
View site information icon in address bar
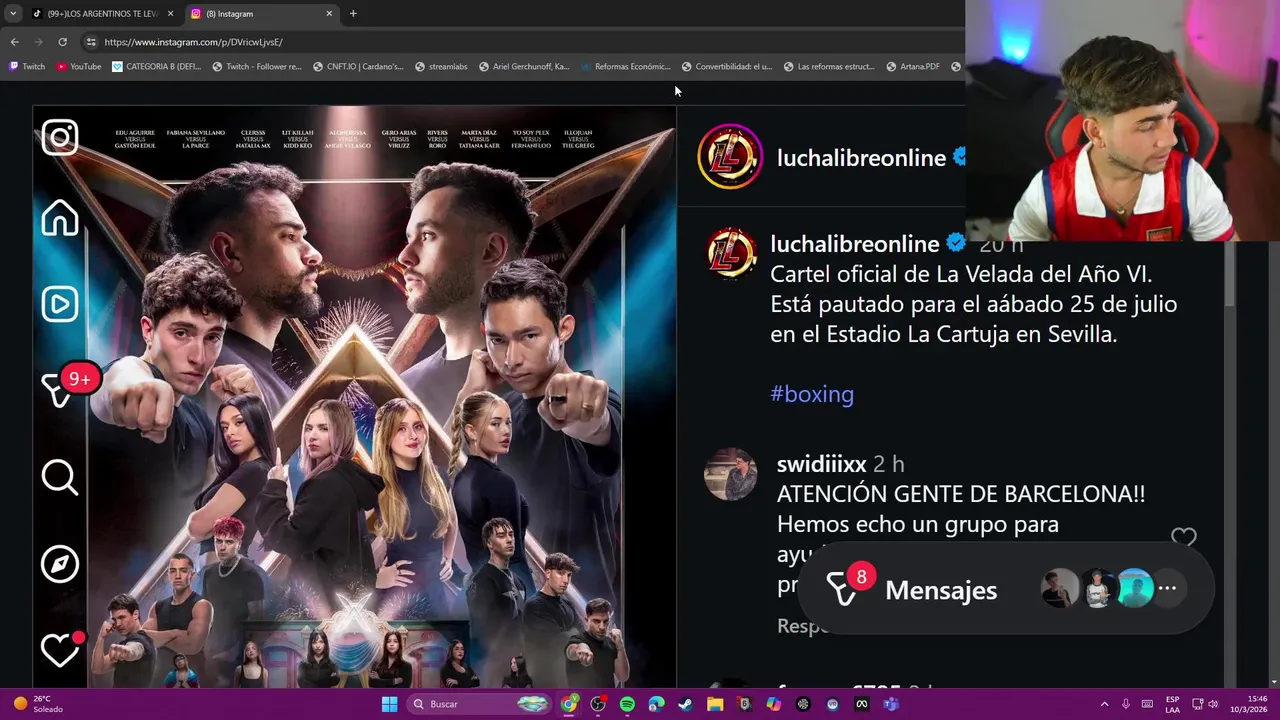point(91,42)
